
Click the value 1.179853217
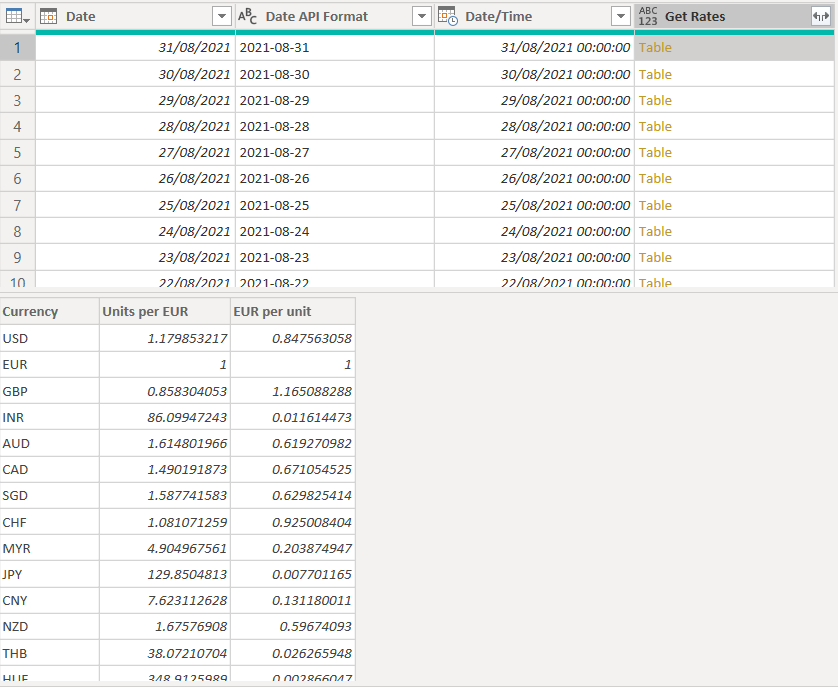165,338
